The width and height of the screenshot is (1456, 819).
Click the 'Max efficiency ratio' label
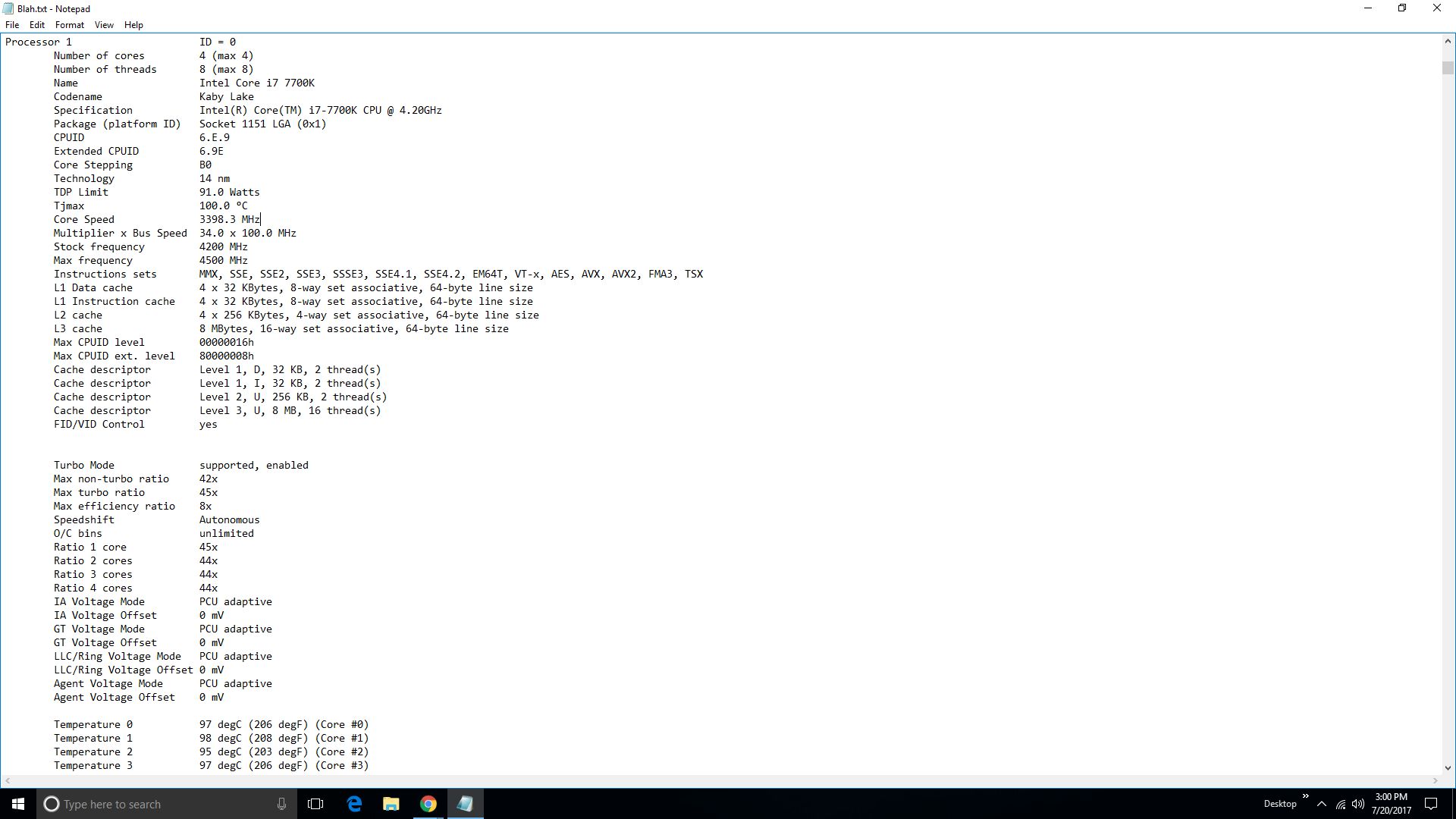click(x=115, y=506)
